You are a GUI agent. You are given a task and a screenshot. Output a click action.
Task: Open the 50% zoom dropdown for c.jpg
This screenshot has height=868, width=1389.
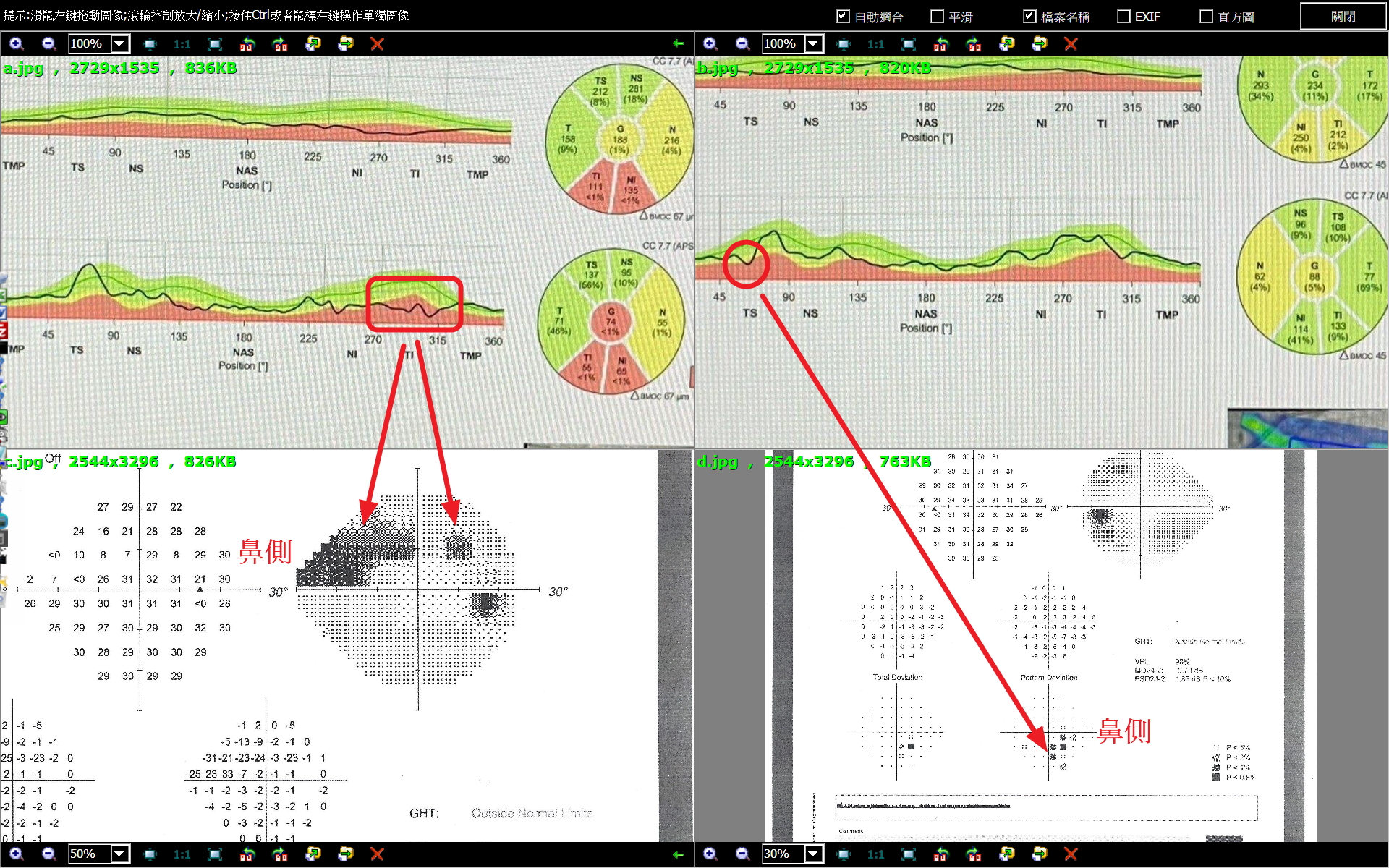click(120, 854)
